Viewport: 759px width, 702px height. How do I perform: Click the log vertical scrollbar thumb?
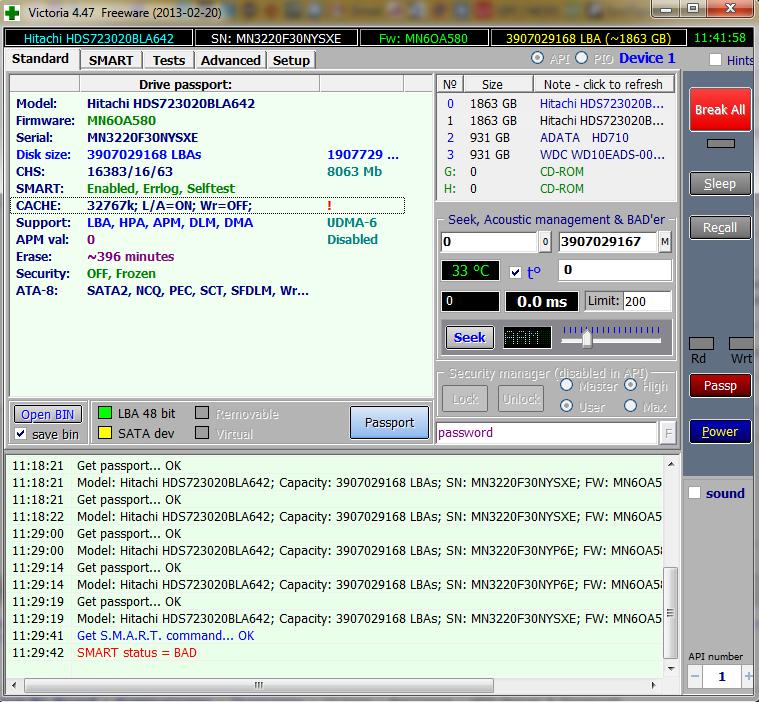(x=670, y=613)
